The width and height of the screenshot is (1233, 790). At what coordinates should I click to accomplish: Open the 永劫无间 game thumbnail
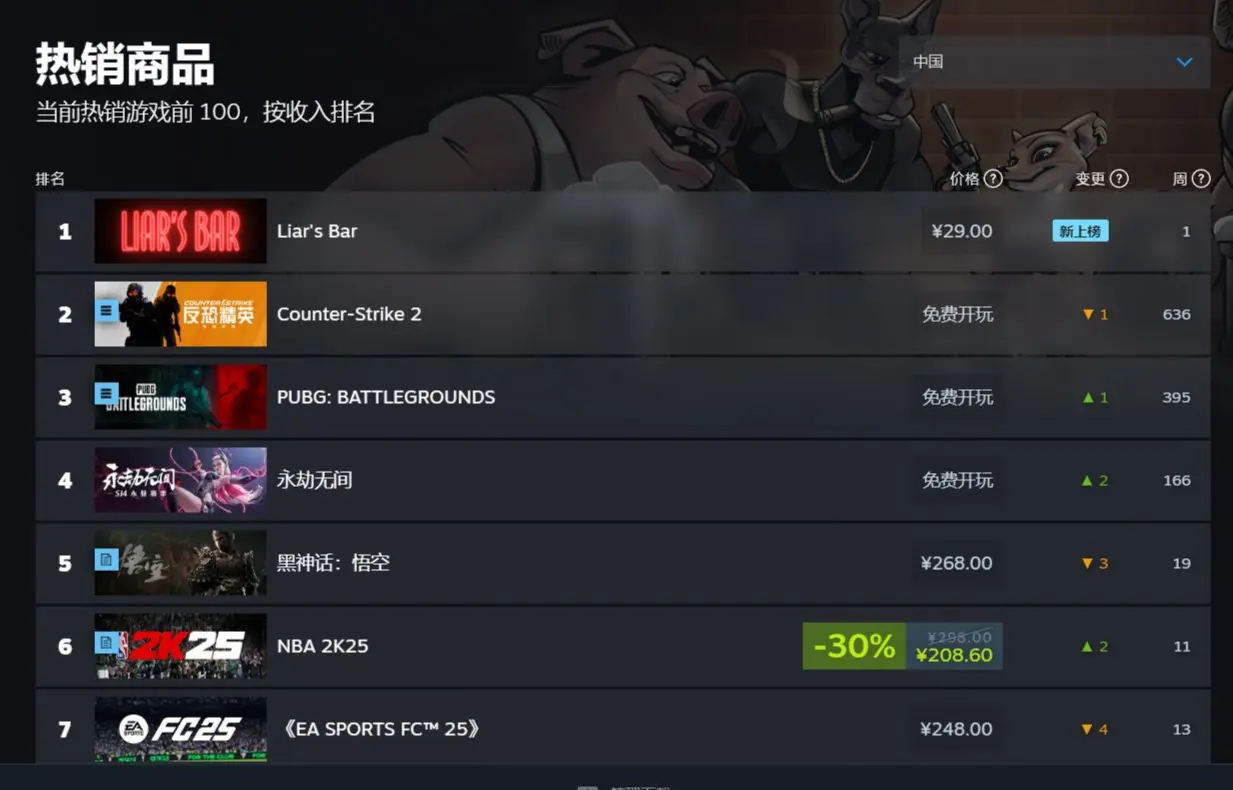(x=180, y=480)
